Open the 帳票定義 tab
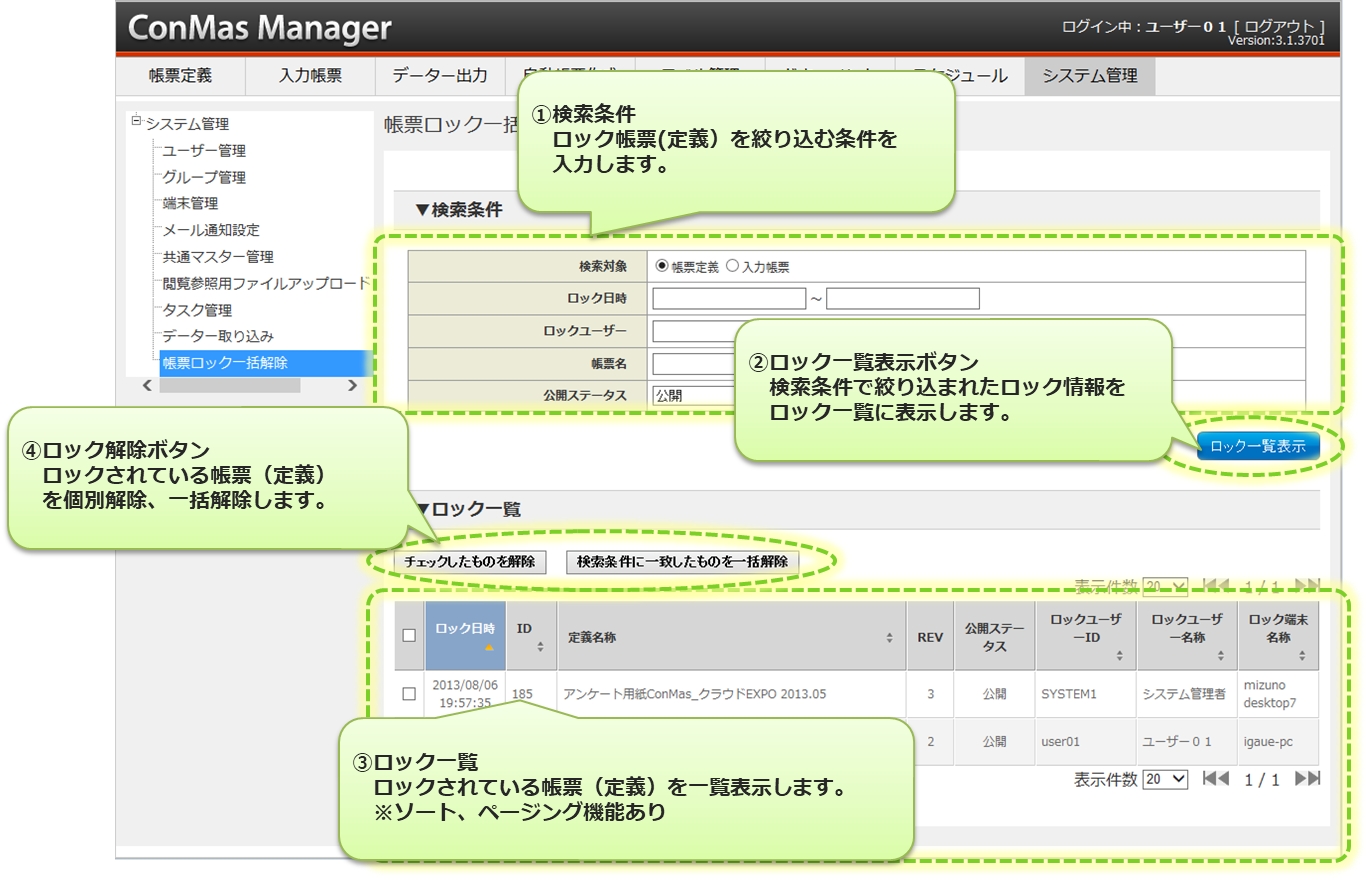This screenshot has height=880, width=1368. pos(180,76)
